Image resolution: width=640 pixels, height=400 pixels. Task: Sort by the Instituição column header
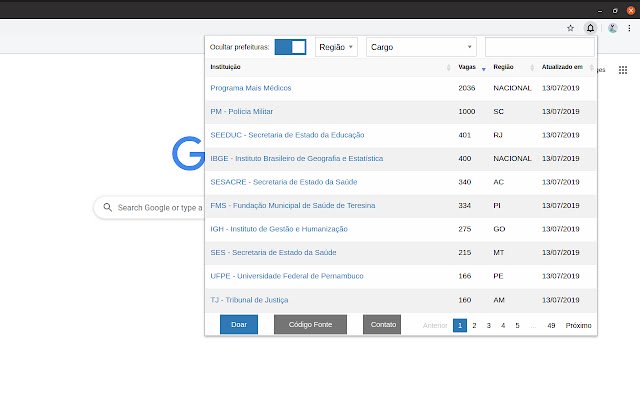coord(225,67)
